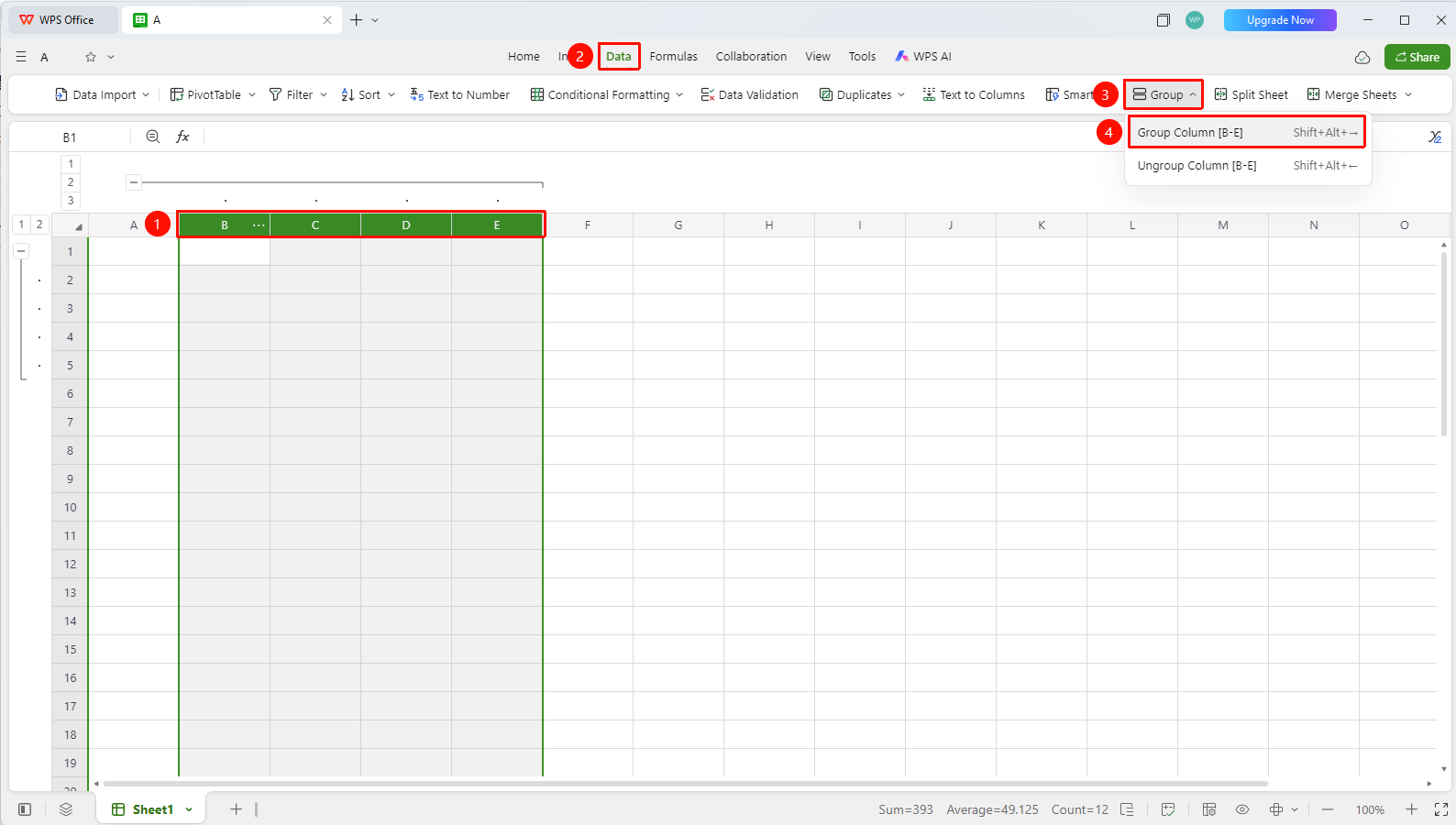
Task: Open the hamburger main menu
Action: click(21, 57)
